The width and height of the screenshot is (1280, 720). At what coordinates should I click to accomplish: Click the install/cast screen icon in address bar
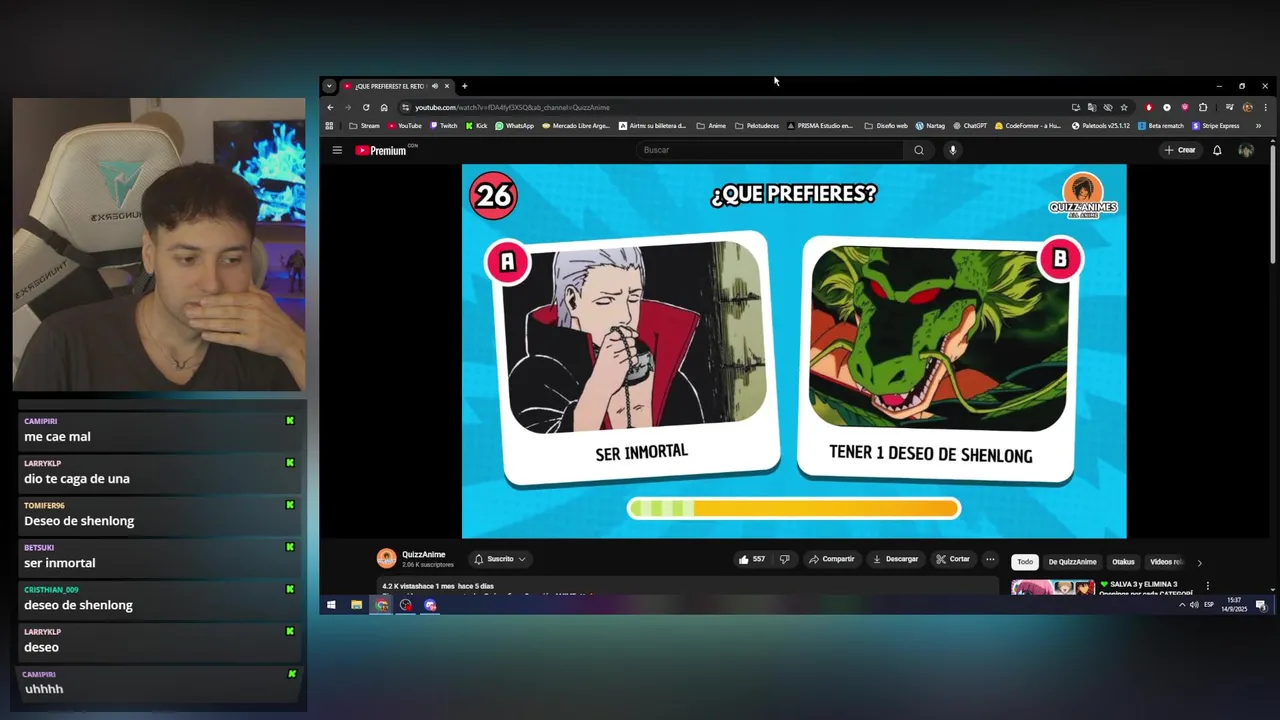(x=1076, y=107)
